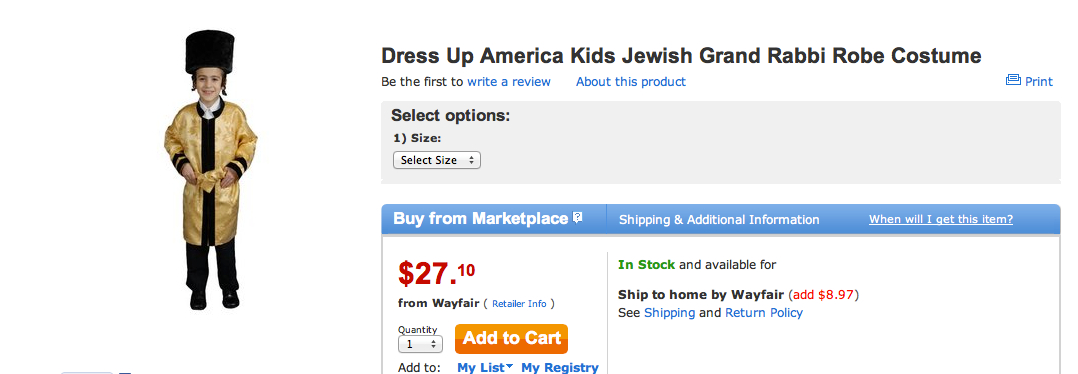Open the Select Size dropdown

click(437, 160)
